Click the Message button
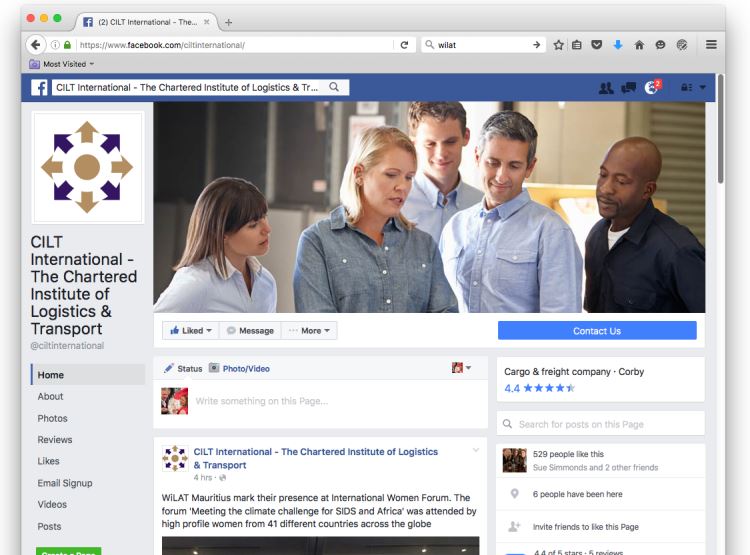The image size is (750, 555). [250, 331]
